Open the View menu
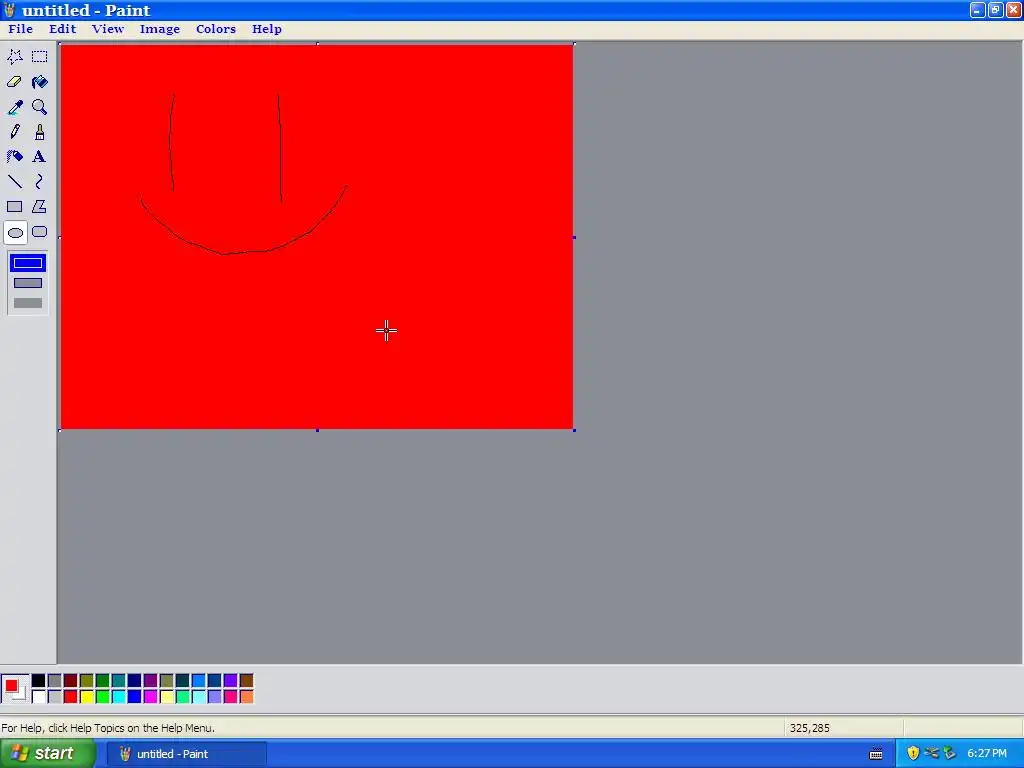Image resolution: width=1024 pixels, height=768 pixels. [x=108, y=29]
